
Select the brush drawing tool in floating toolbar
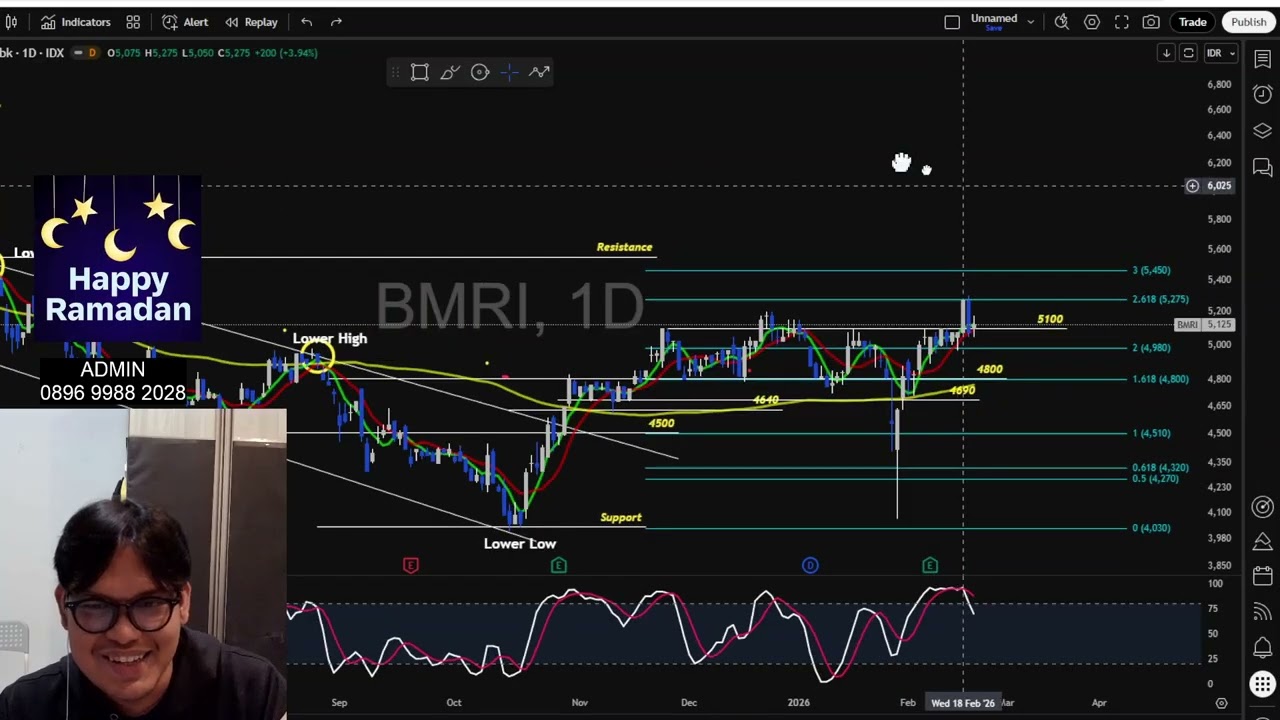coord(450,72)
